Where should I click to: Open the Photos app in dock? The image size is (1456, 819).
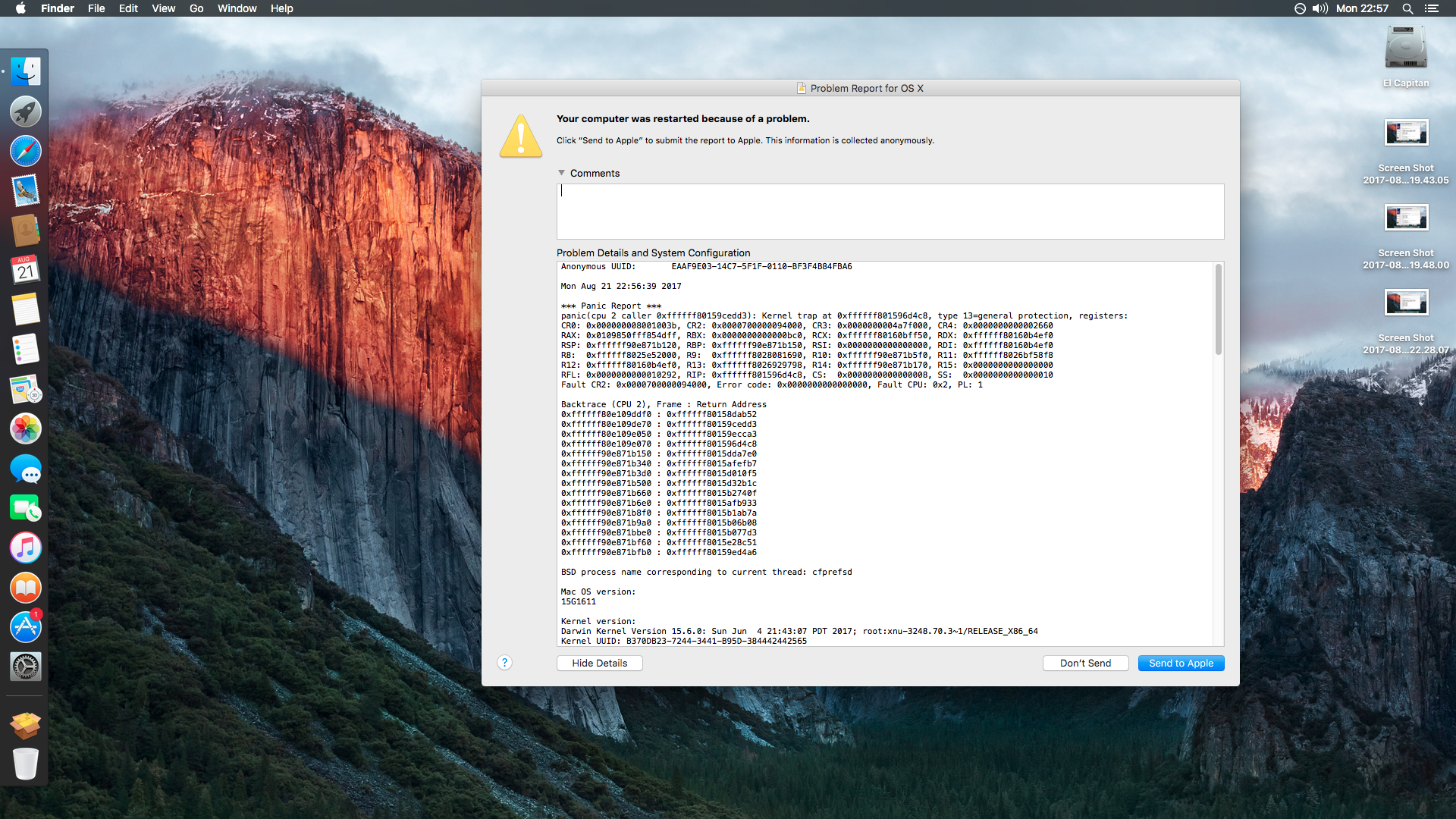(25, 428)
